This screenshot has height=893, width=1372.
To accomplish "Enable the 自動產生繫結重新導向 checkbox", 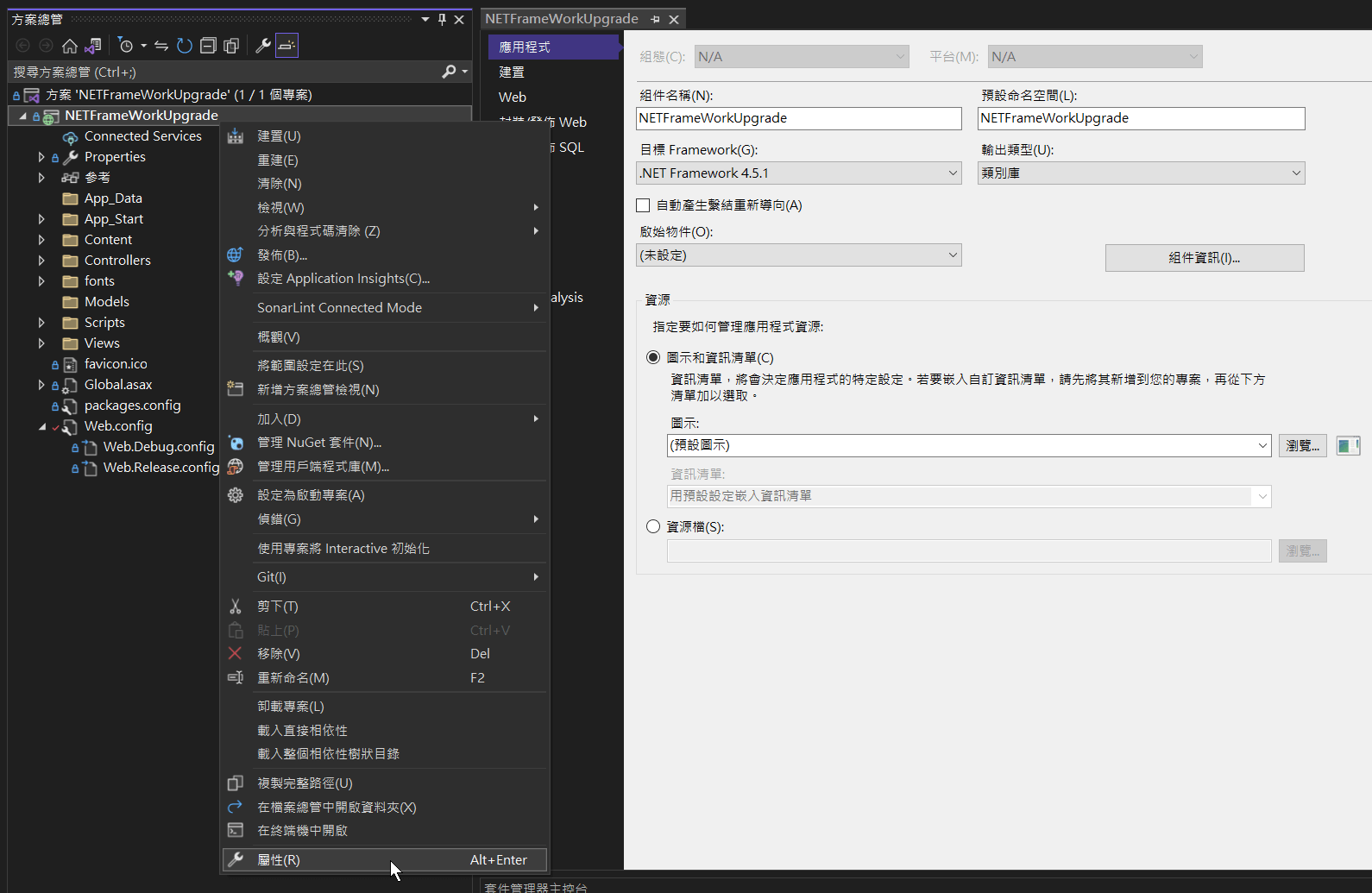I will point(643,205).
